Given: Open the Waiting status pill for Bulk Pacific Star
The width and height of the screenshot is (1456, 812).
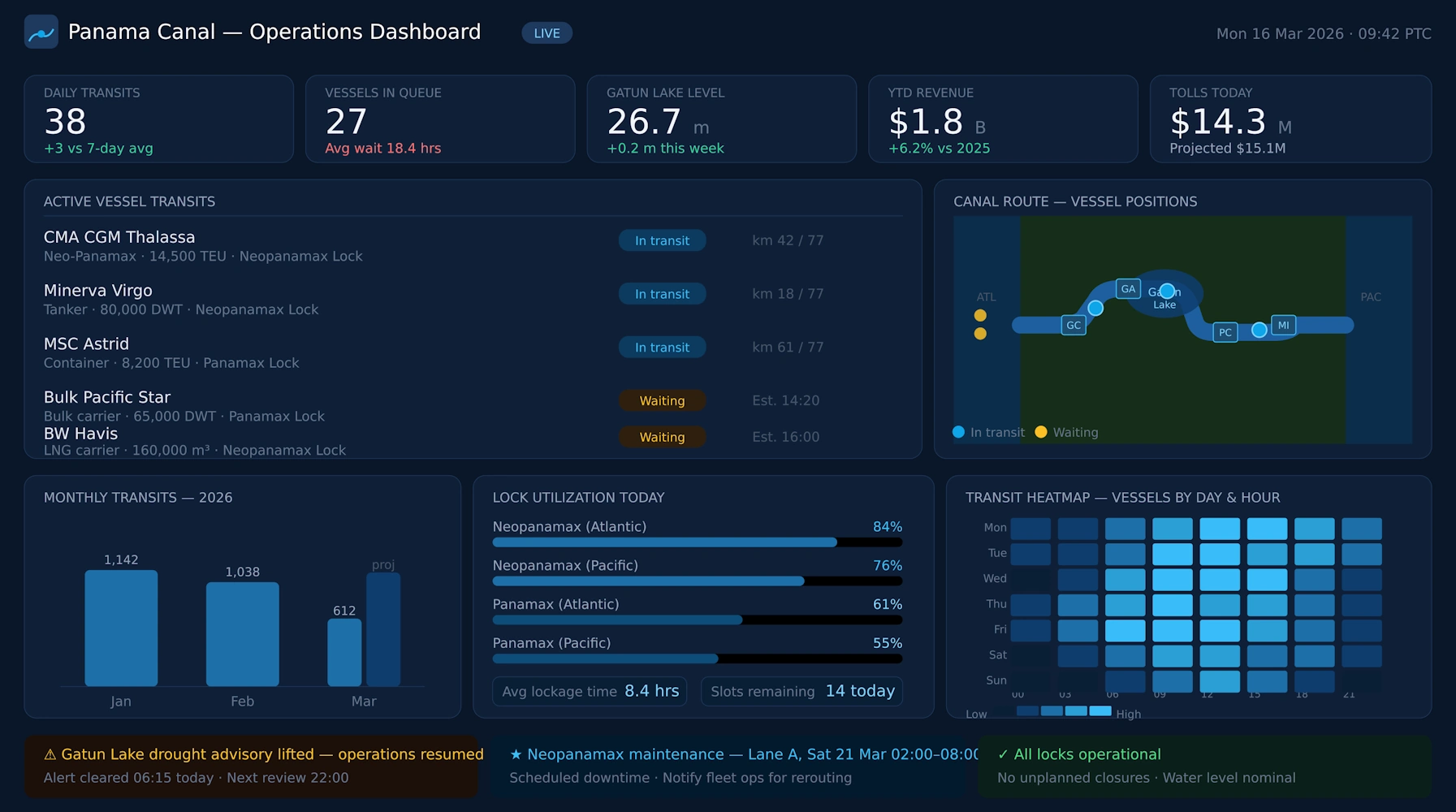Looking at the screenshot, I should [662, 400].
